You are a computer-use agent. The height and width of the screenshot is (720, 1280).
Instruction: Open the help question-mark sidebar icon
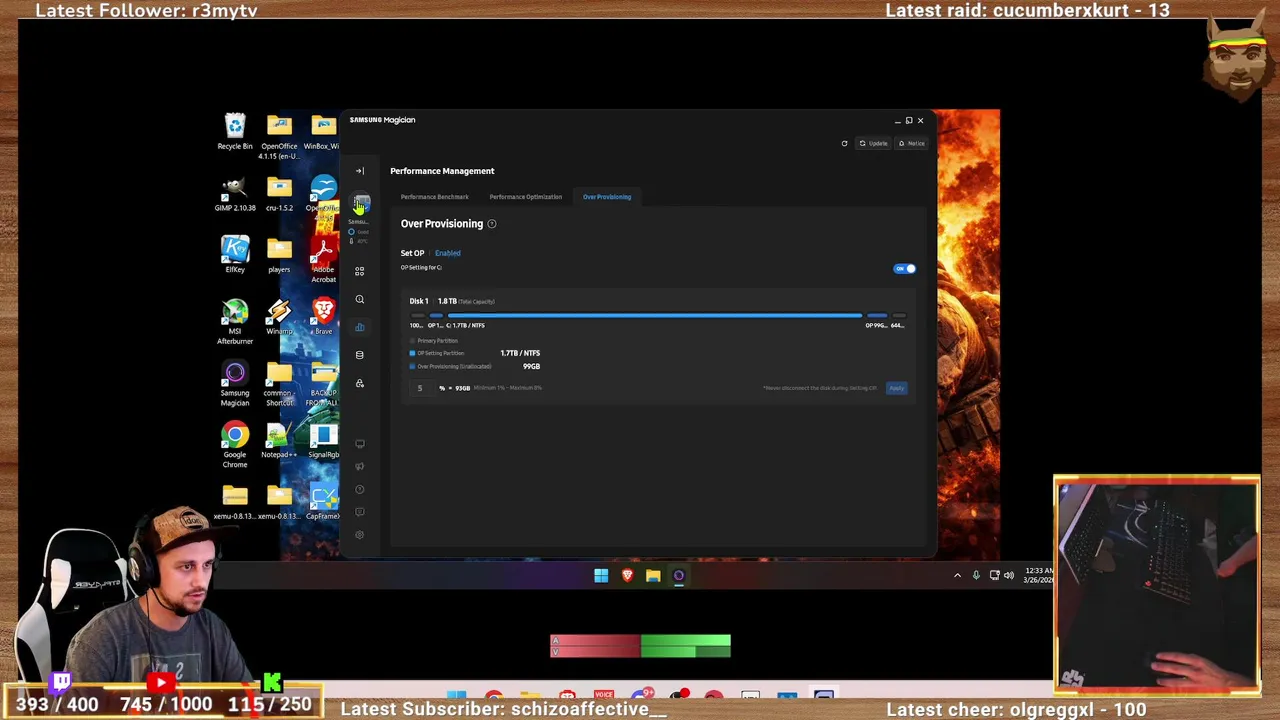[x=360, y=490]
